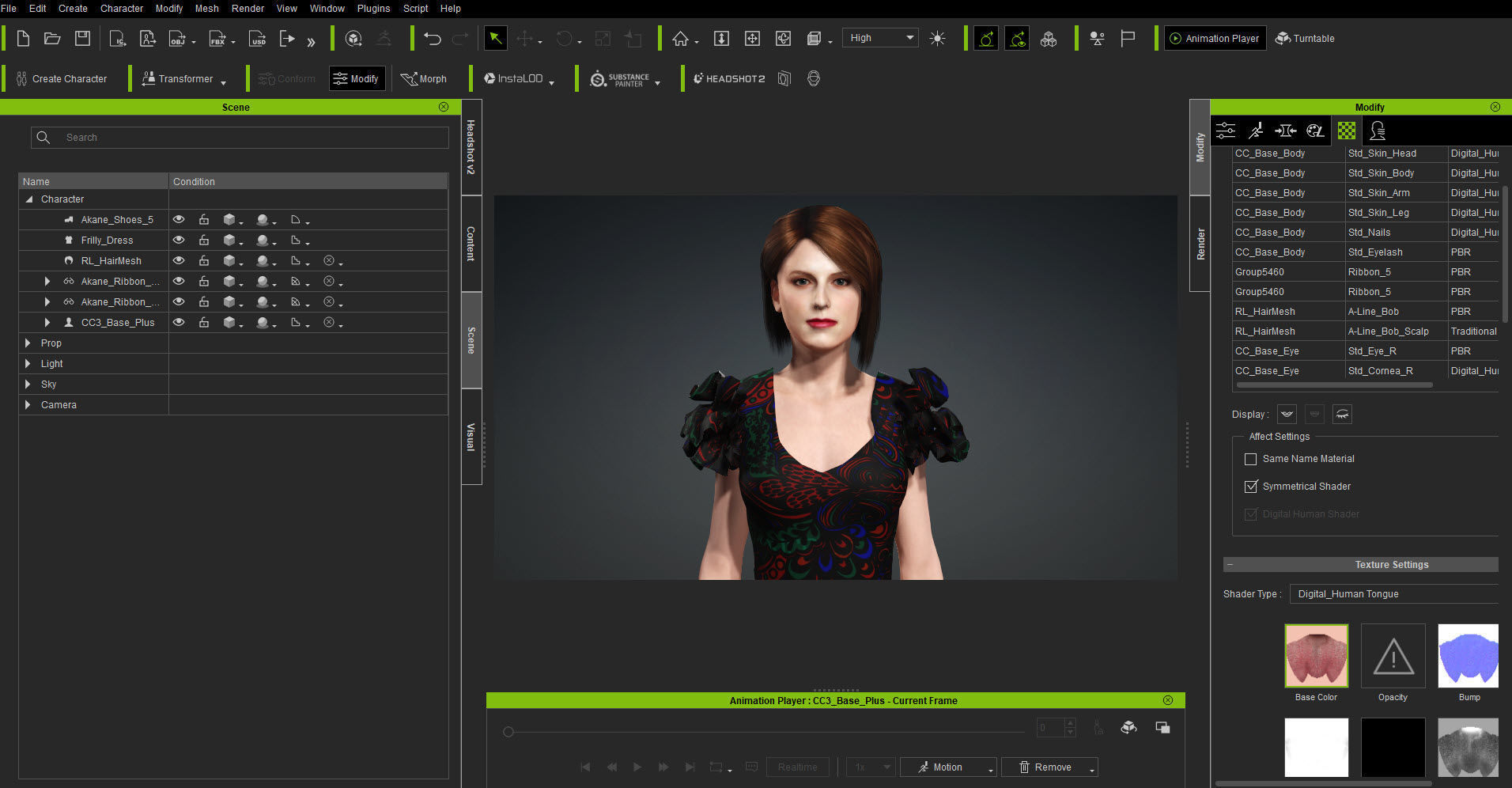1512x788 pixels.
Task: Toggle visibility of CC3_Base_Plus
Action: click(x=179, y=322)
